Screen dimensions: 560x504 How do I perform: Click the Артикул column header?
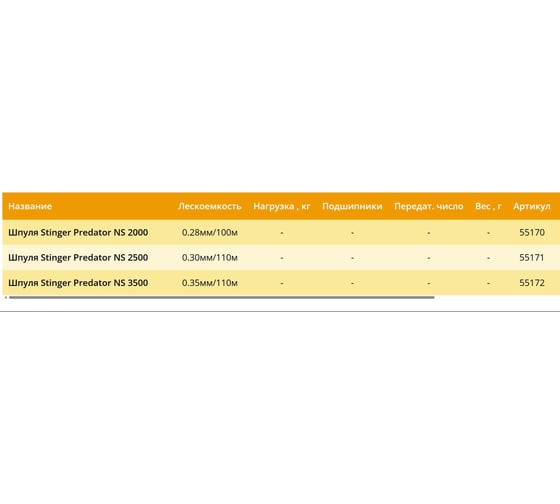point(532,206)
